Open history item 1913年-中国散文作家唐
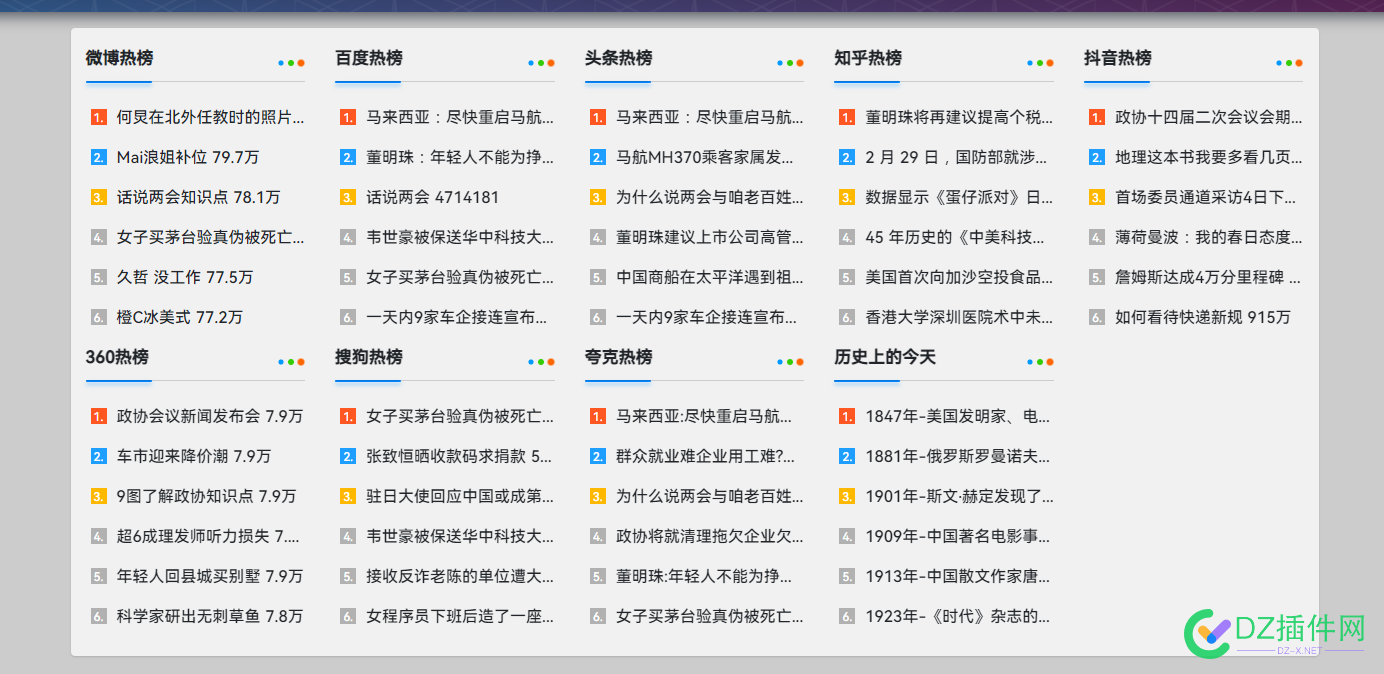The width and height of the screenshot is (1384, 674). tap(958, 576)
